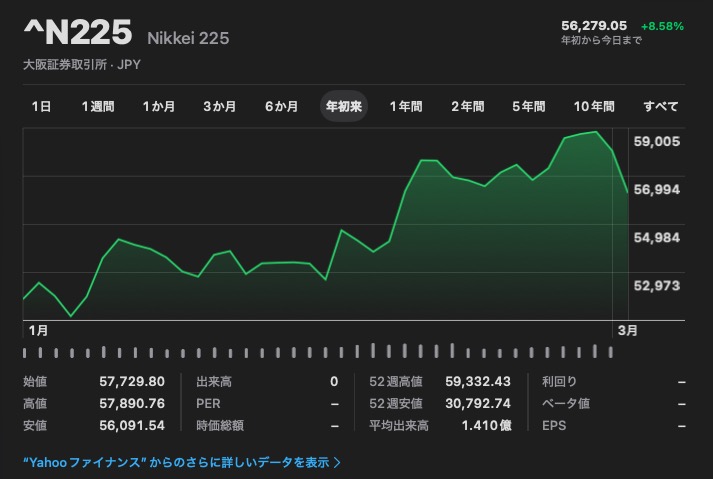Select the すべて range tab

tap(661, 106)
